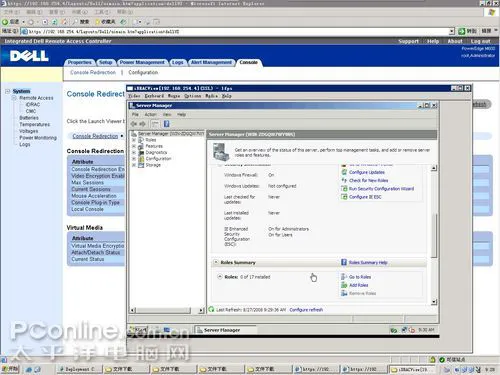This screenshot has width=500, height=375.
Task: Expand the Diagnostics tree node
Action: (x=134, y=152)
